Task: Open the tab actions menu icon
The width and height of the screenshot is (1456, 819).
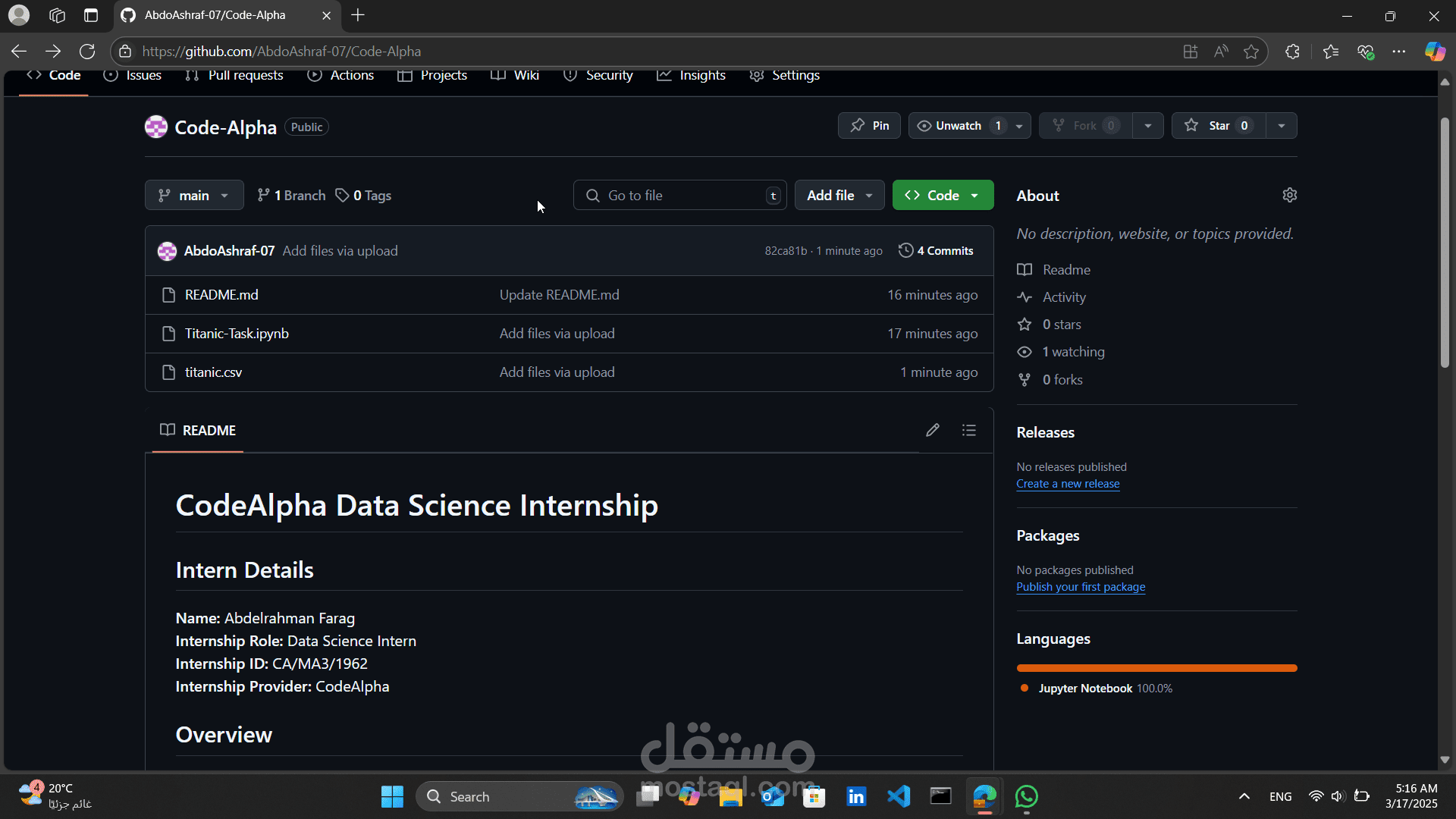Action: click(91, 15)
